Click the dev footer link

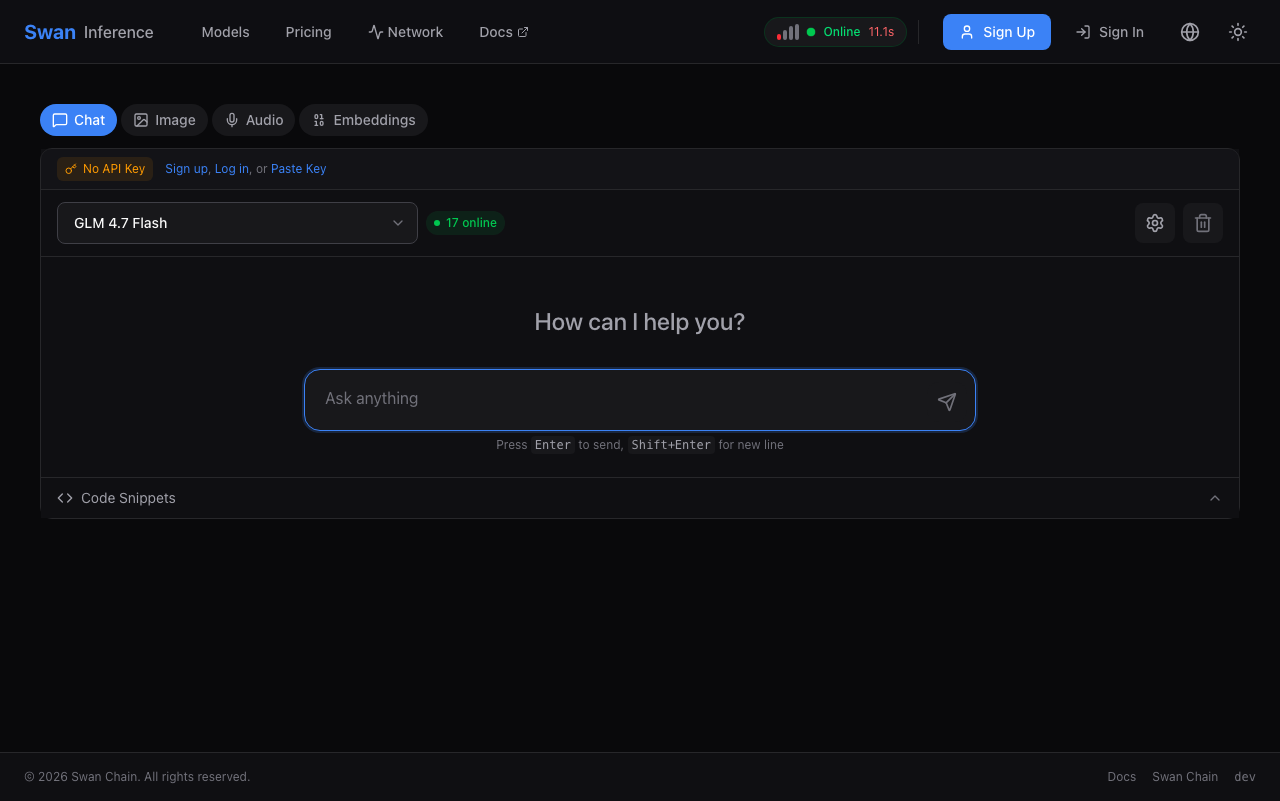coord(1245,777)
